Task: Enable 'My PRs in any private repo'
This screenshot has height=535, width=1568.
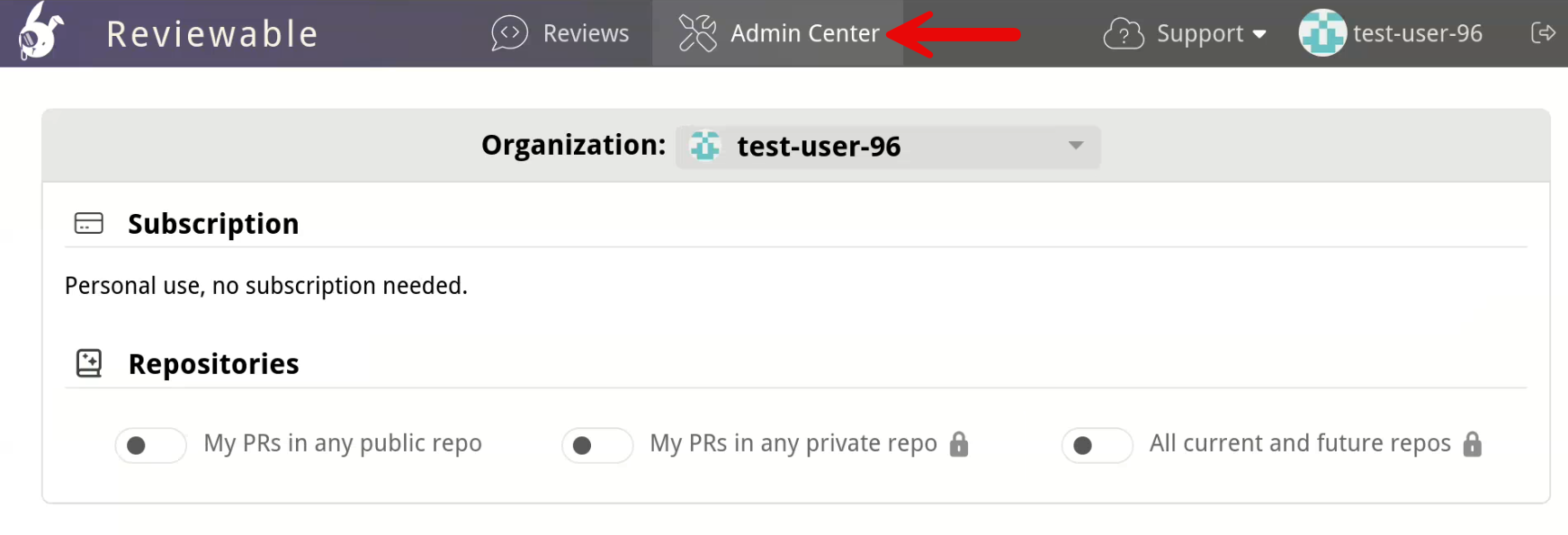Action: coord(597,445)
